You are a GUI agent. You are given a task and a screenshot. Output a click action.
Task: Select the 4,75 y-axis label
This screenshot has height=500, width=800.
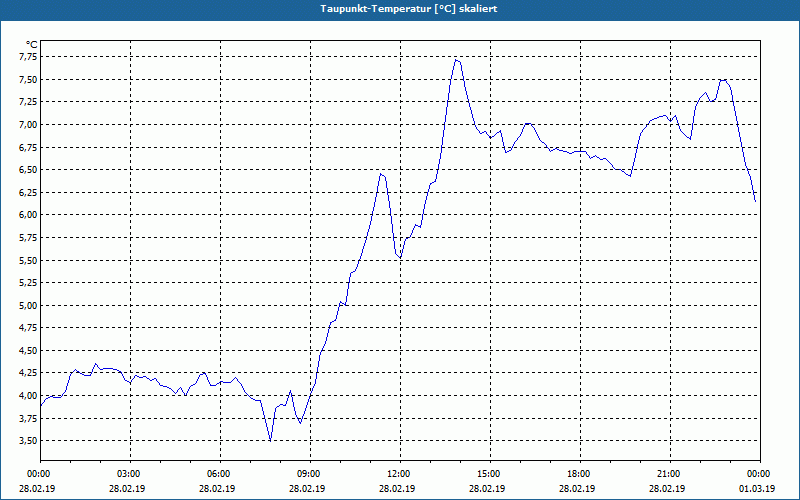[x=28, y=328]
